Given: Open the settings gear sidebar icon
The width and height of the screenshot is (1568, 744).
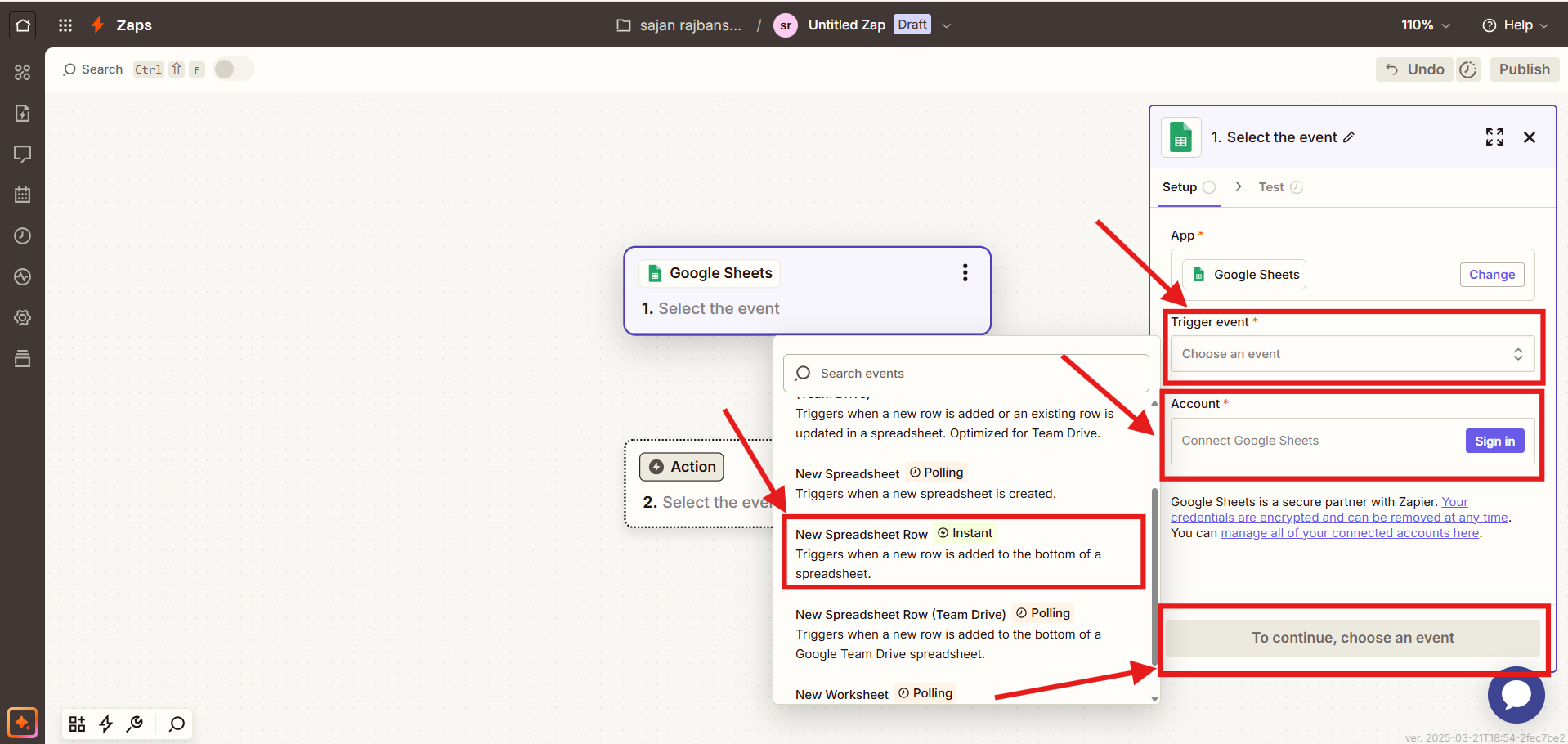Looking at the screenshot, I should click(x=23, y=317).
